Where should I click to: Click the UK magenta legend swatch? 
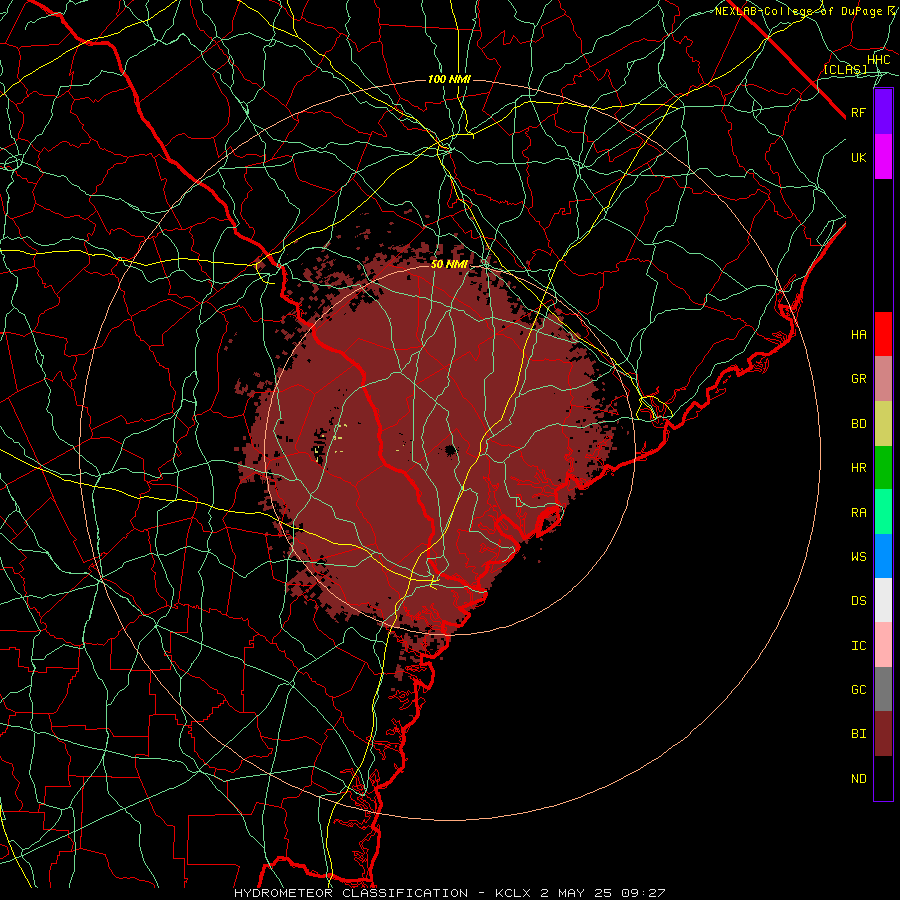(x=883, y=157)
